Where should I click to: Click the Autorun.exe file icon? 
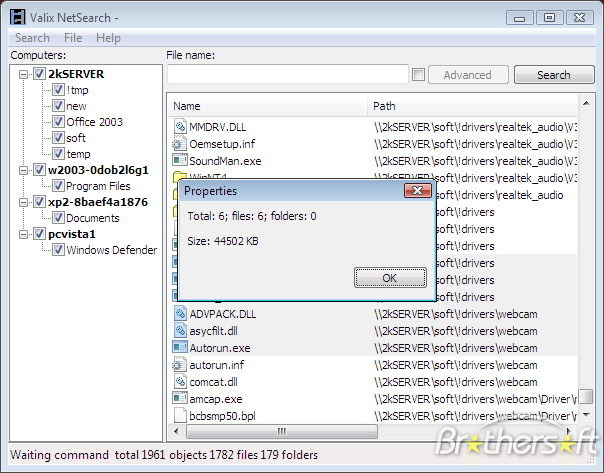pos(180,347)
